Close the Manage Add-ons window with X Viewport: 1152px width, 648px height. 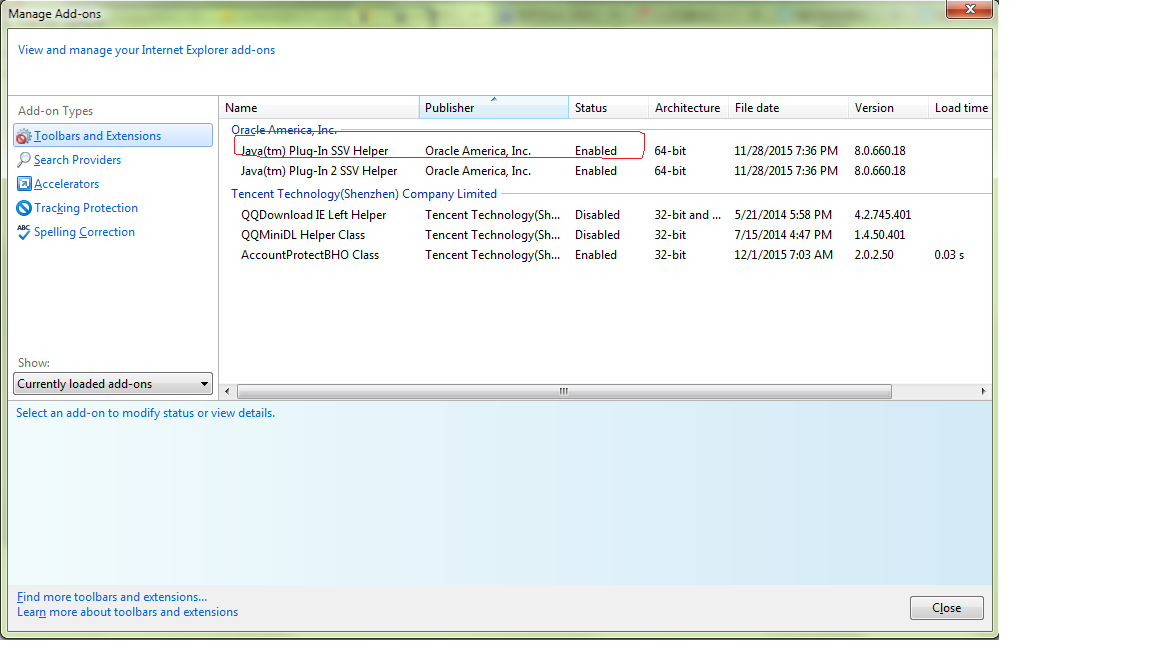click(970, 9)
